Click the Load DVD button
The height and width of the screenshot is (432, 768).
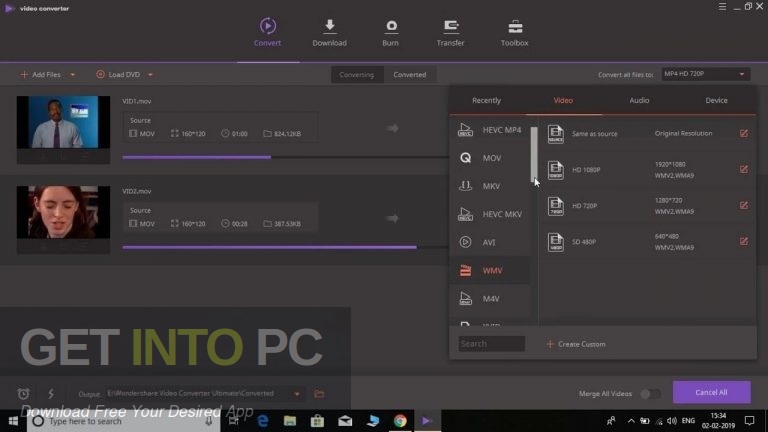(x=118, y=74)
